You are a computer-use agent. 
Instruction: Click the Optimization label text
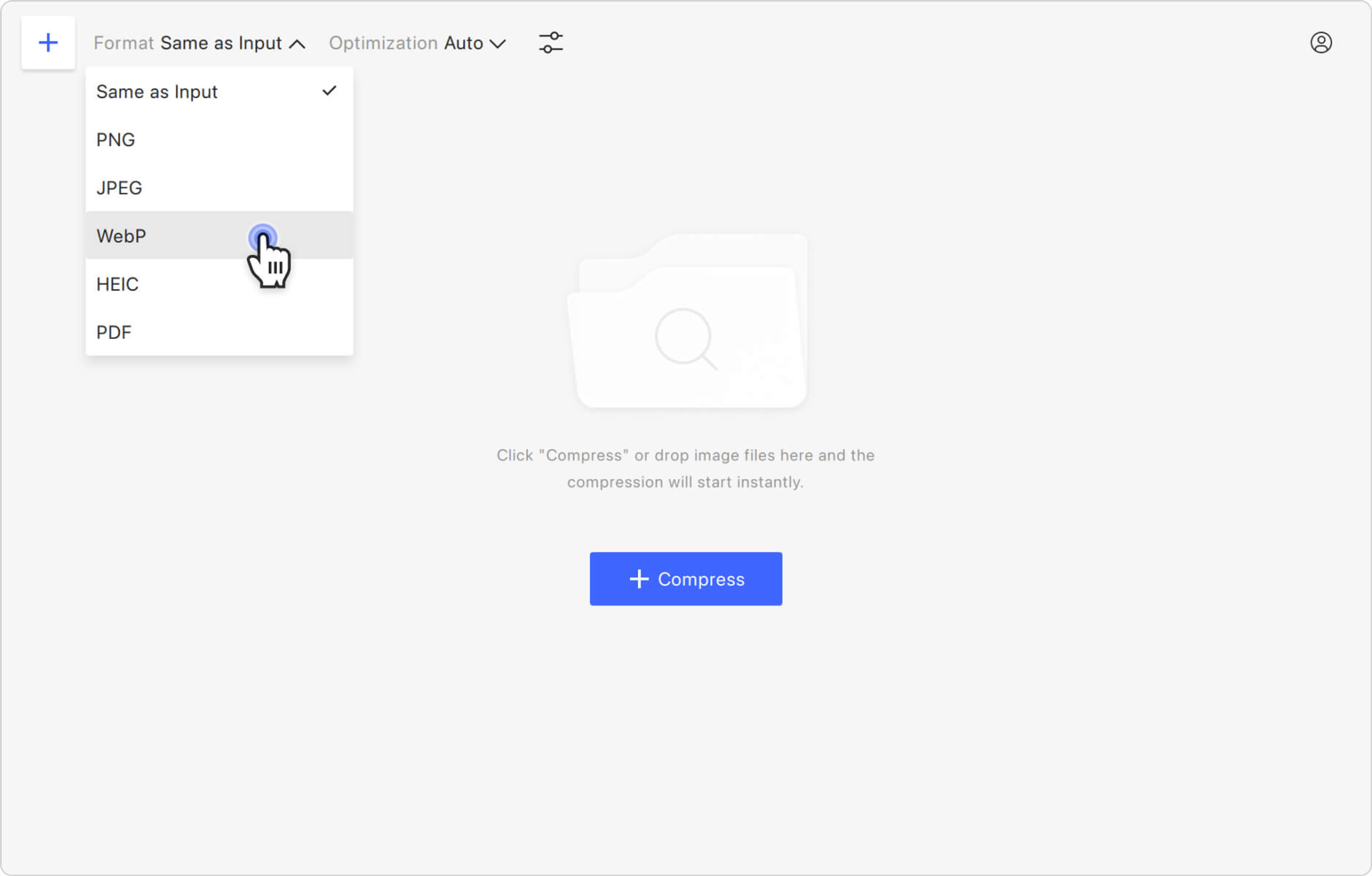[383, 43]
